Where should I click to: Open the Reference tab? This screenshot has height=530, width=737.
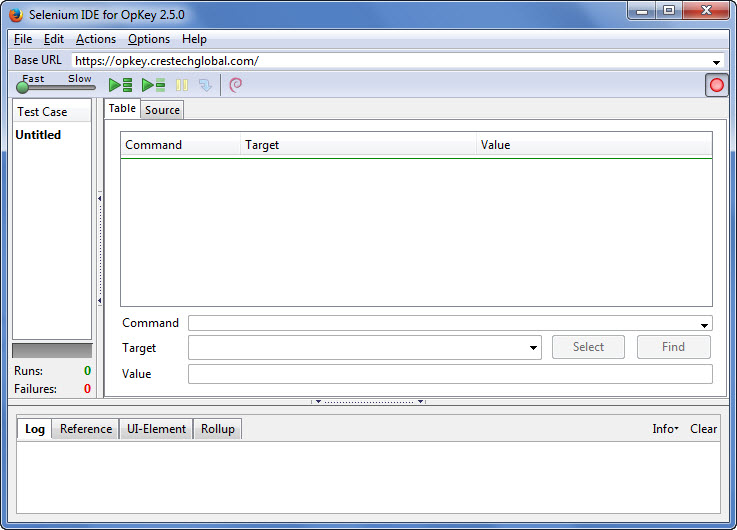pos(86,429)
